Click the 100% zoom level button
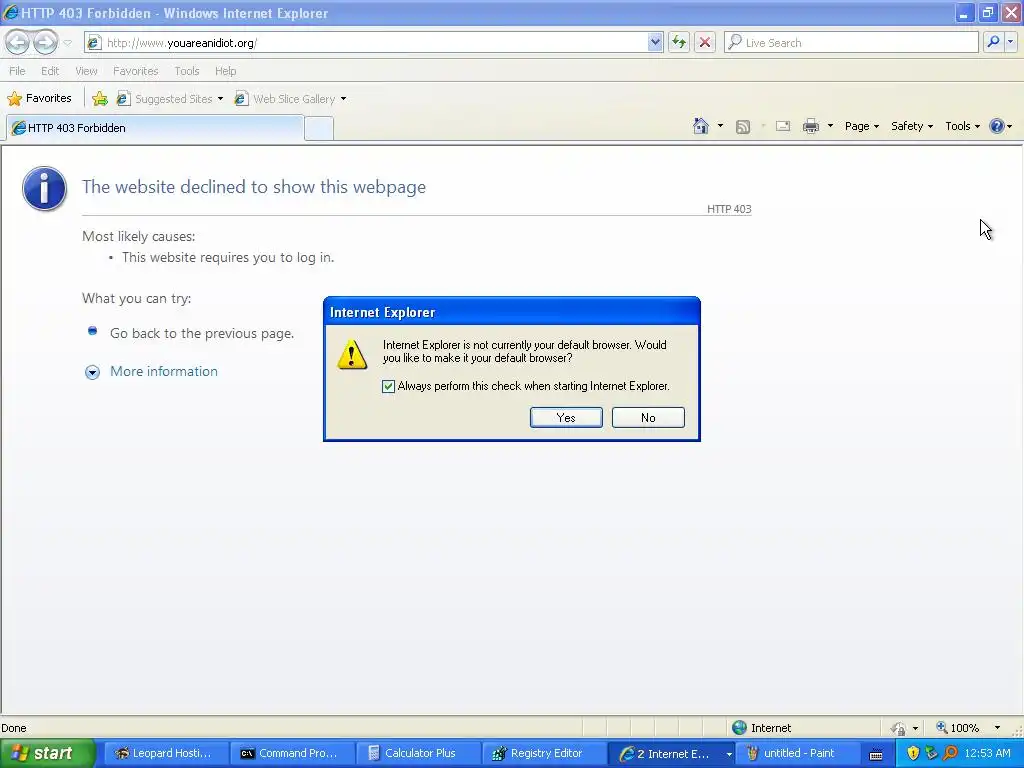The image size is (1024, 768). [958, 728]
